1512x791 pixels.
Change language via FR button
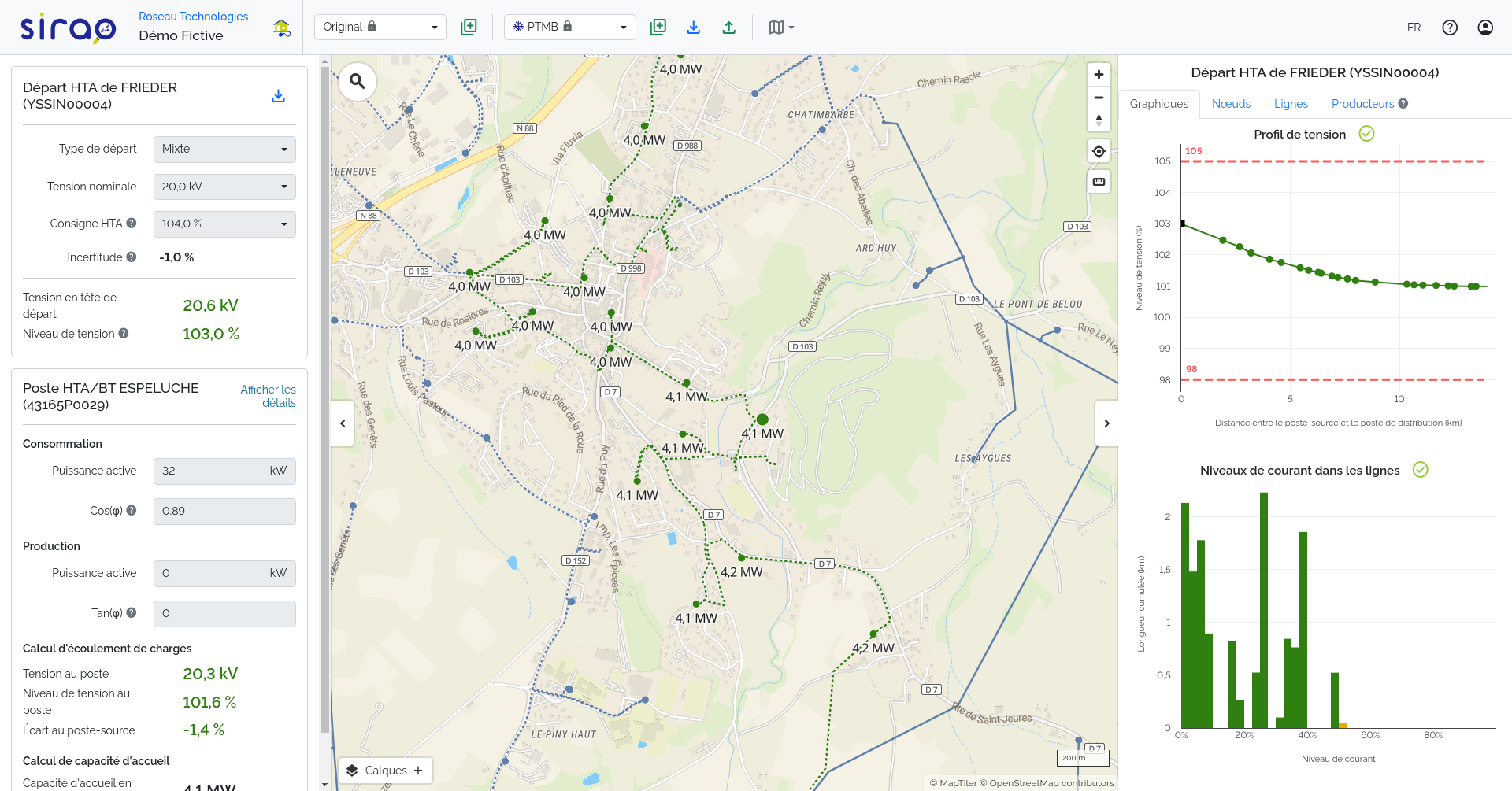pyautogui.click(x=1414, y=28)
